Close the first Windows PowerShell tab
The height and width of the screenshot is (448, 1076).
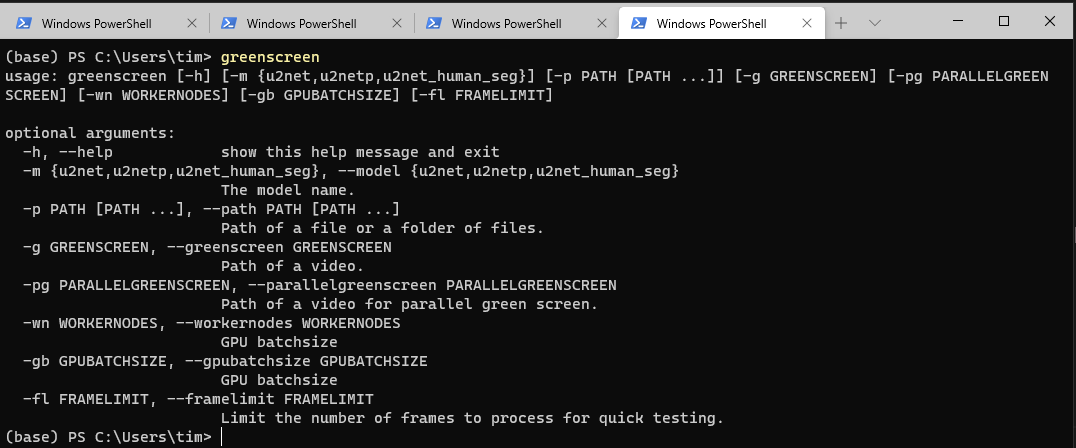[x=192, y=23]
